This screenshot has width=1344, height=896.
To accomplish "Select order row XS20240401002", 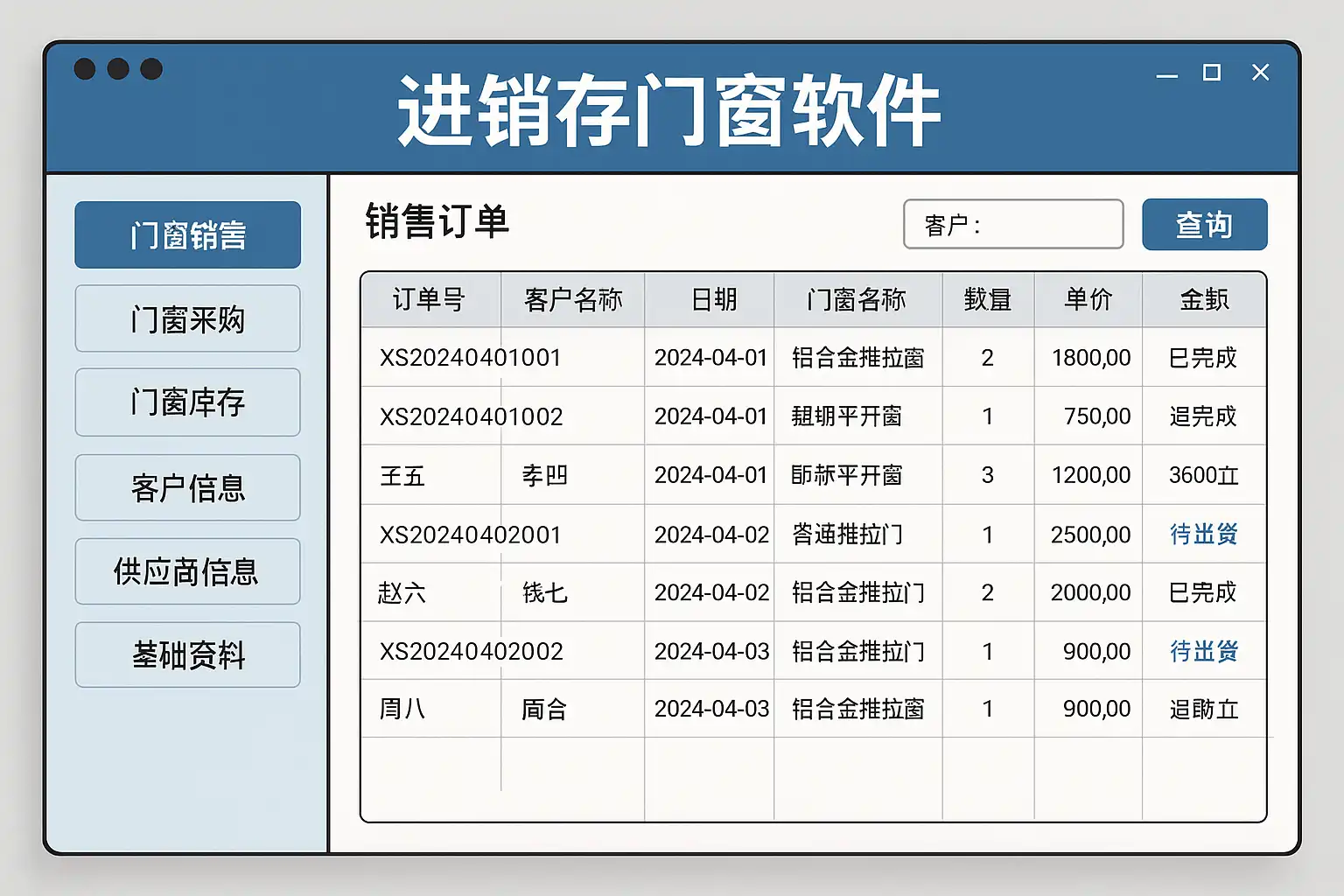I will (471, 416).
